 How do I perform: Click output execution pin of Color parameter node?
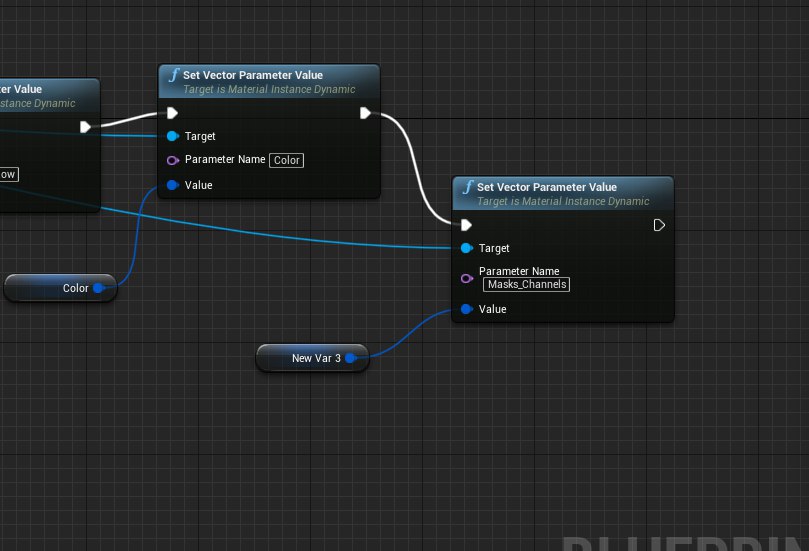pos(365,113)
